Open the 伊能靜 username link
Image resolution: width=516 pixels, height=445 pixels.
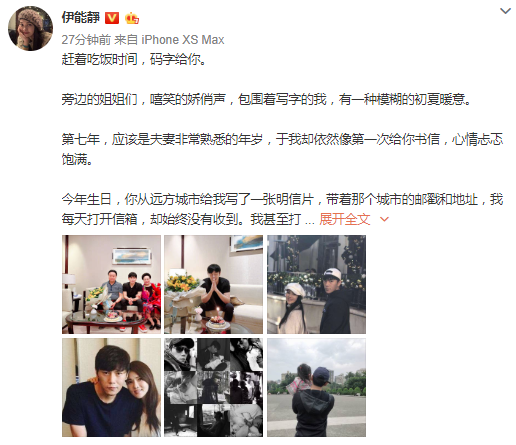coord(81,17)
